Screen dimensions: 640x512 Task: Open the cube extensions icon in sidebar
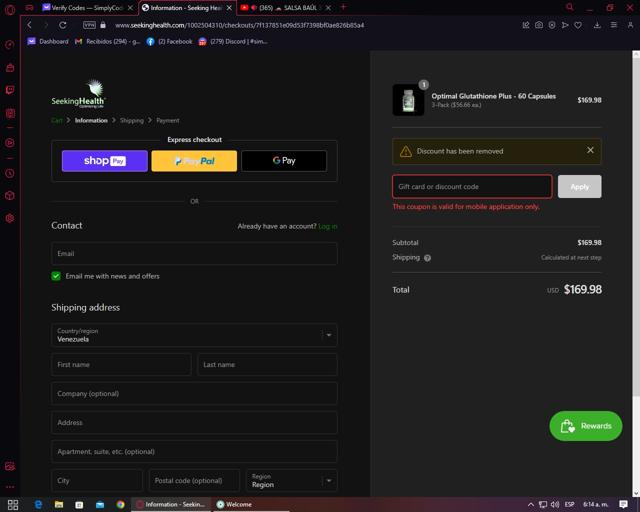click(x=10, y=196)
